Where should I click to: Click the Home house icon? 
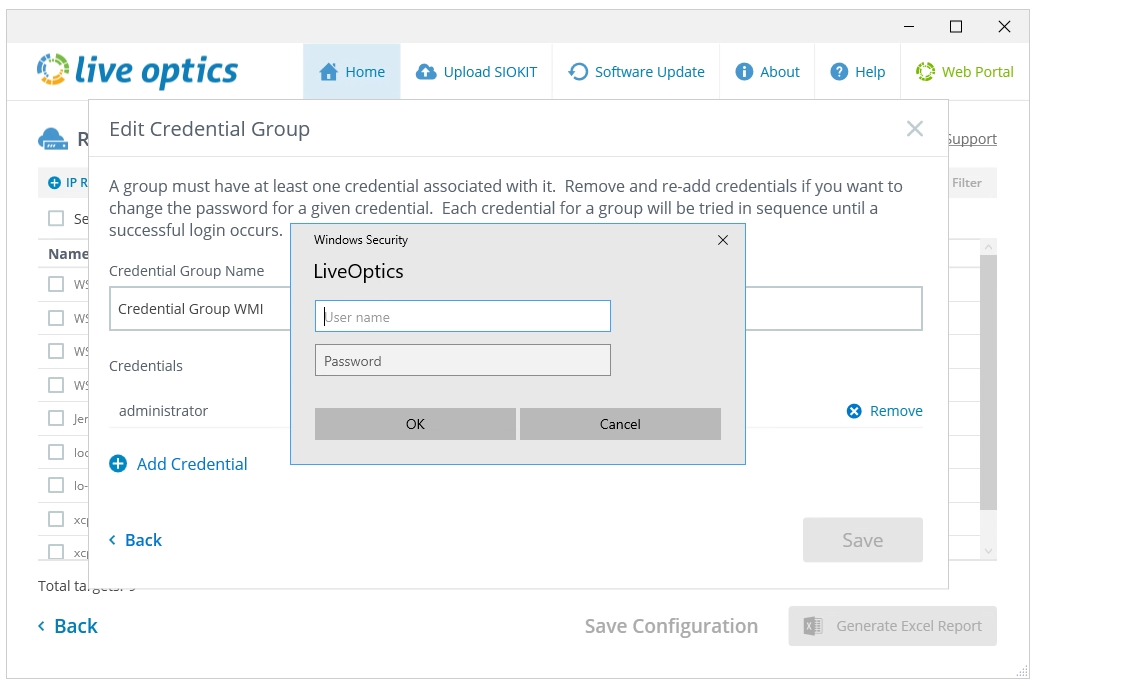328,72
